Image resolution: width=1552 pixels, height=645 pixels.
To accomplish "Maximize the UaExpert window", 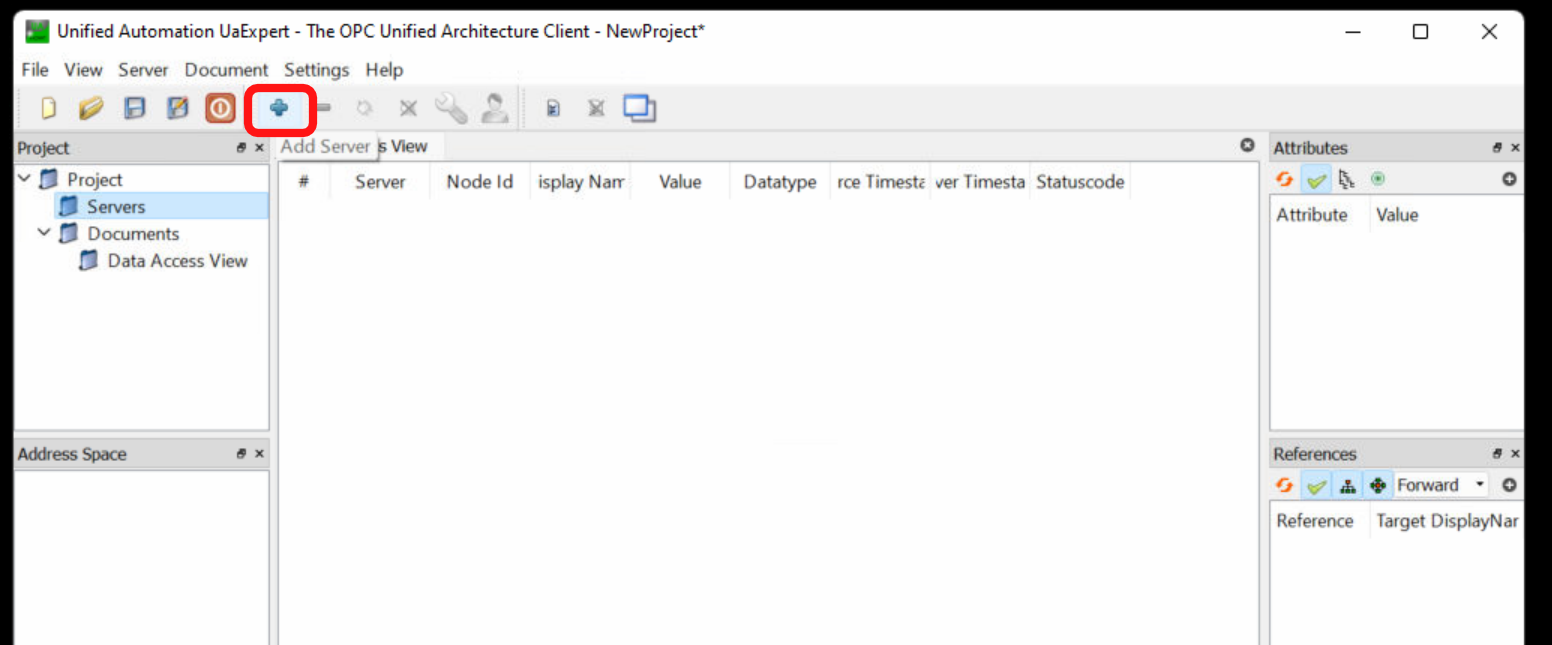I will (1420, 32).
